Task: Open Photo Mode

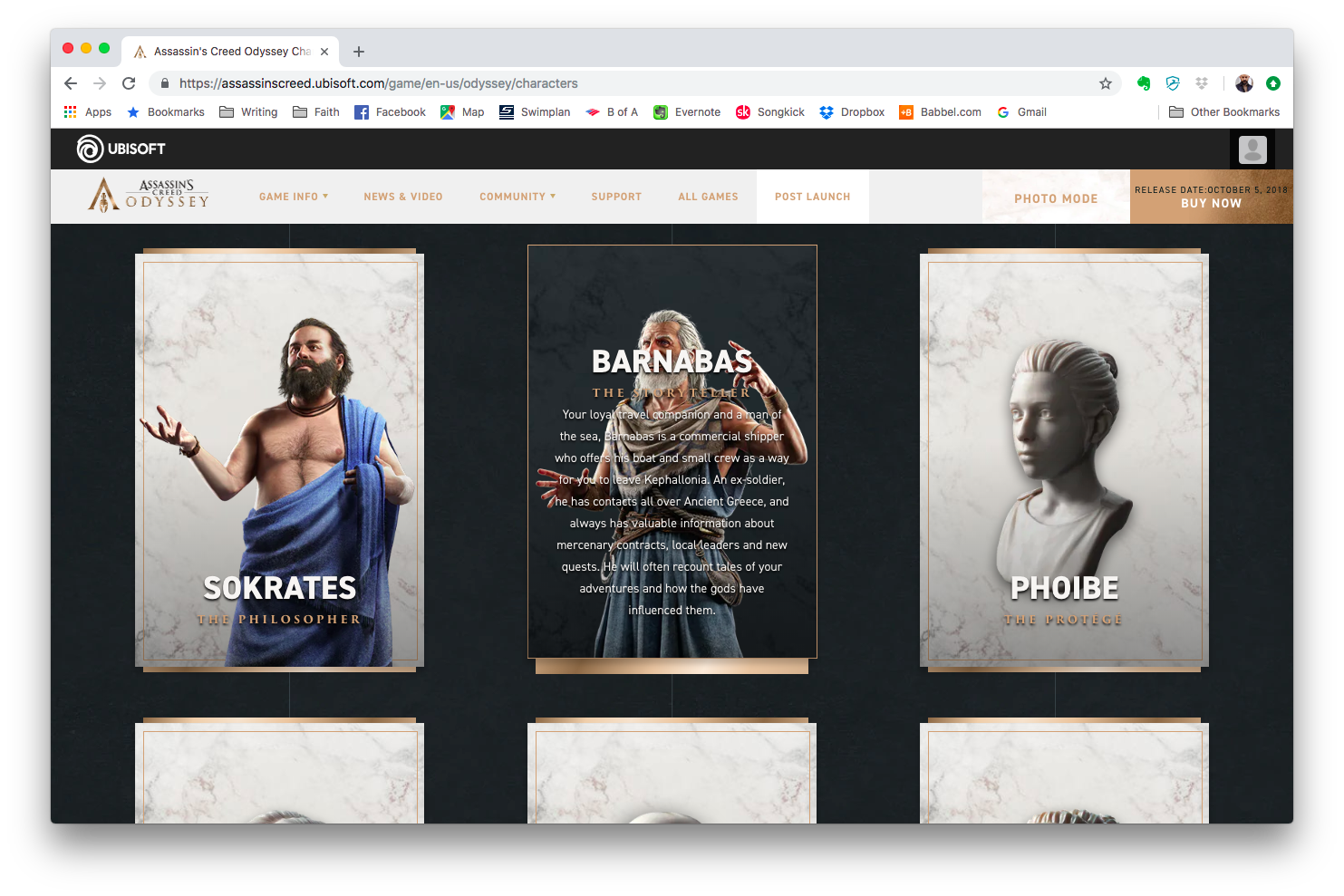Action: (x=1056, y=198)
